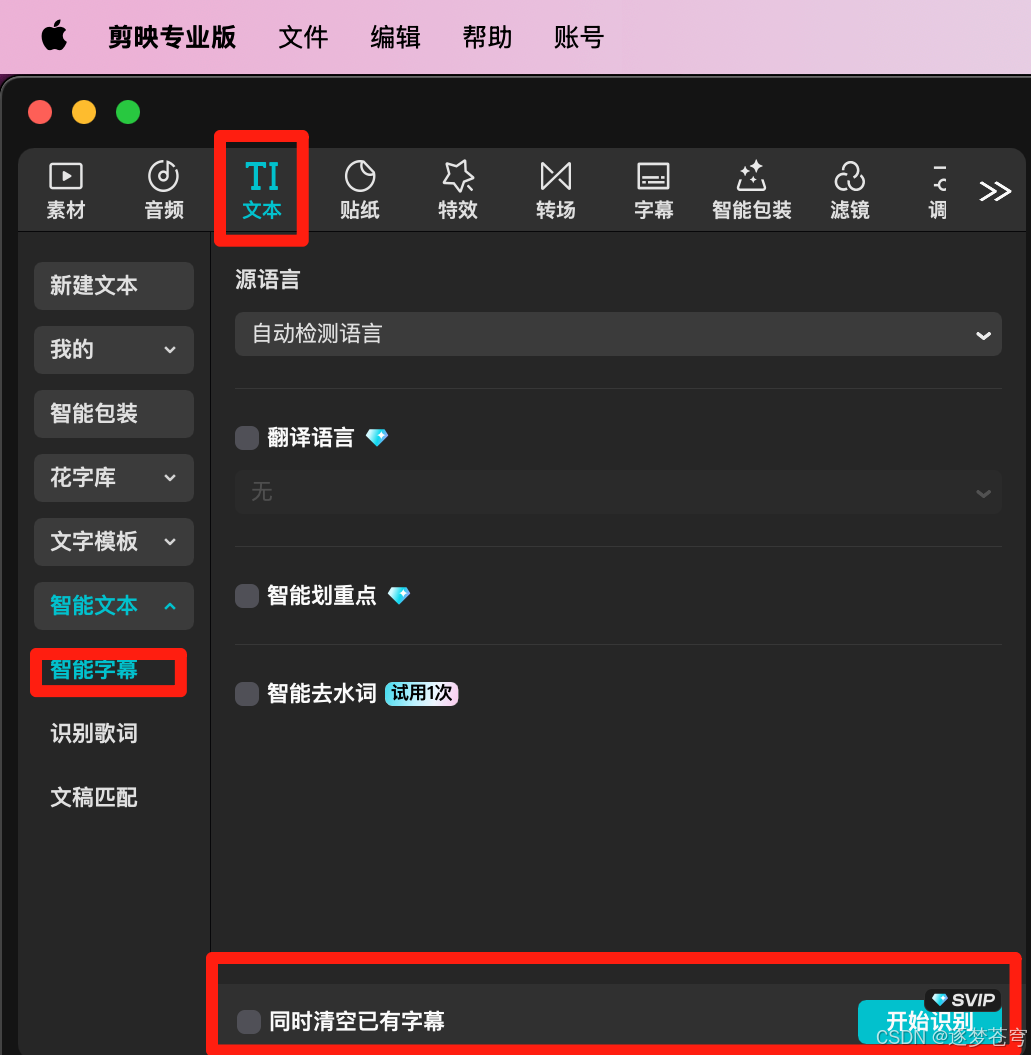Open the 滤镜 filters tab
The width and height of the screenshot is (1032, 1056).
coord(849,191)
